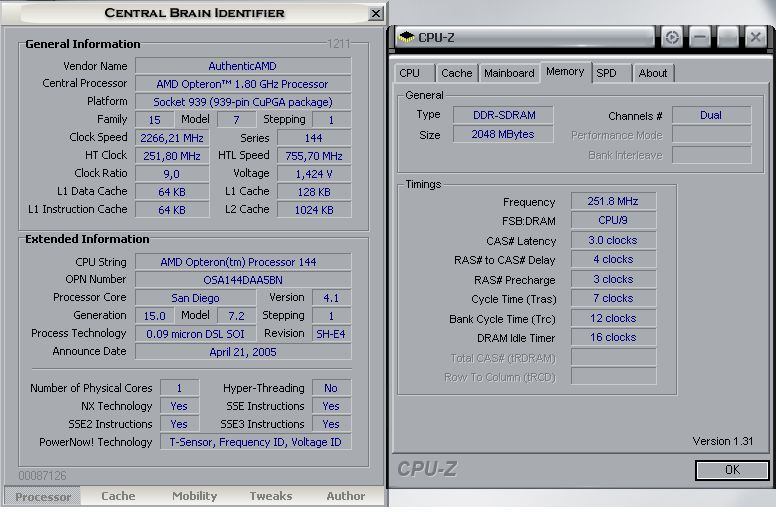Select the Memory tab in CPU-Z
Viewport: 776px width, 512px height.
[565, 72]
